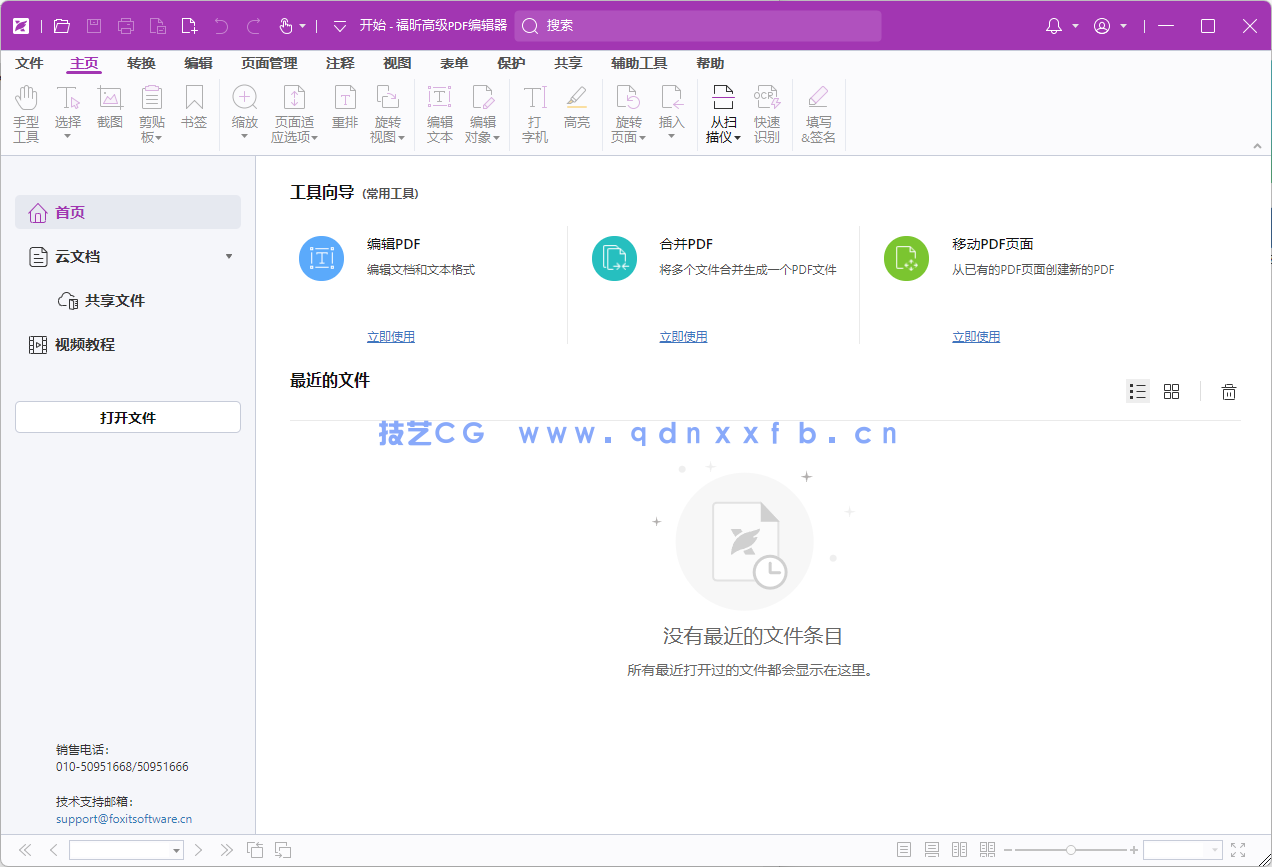Click inside the search input field
Screen dimensions: 1272x867
coord(700,25)
